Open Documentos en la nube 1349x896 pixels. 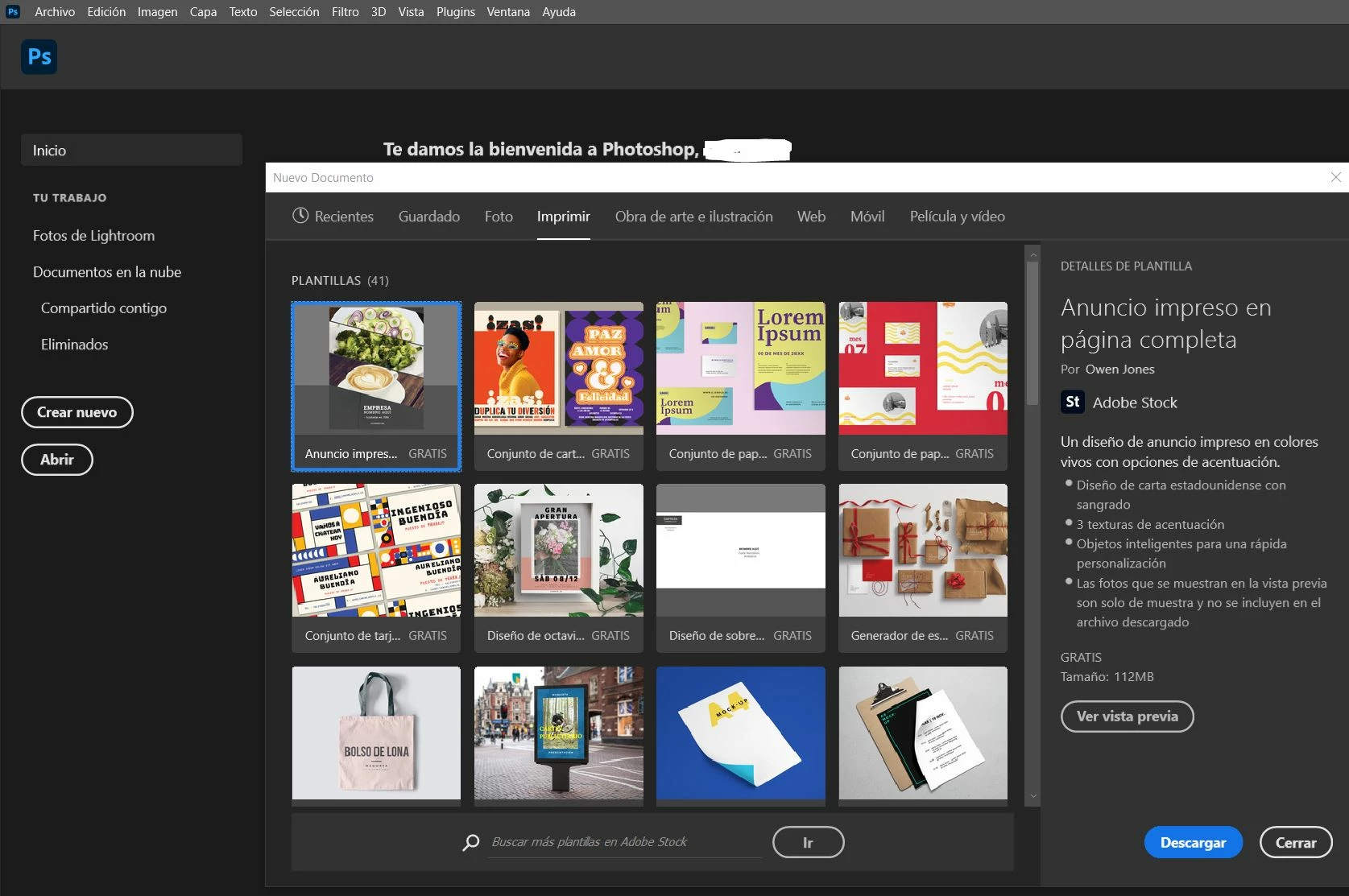coord(107,272)
